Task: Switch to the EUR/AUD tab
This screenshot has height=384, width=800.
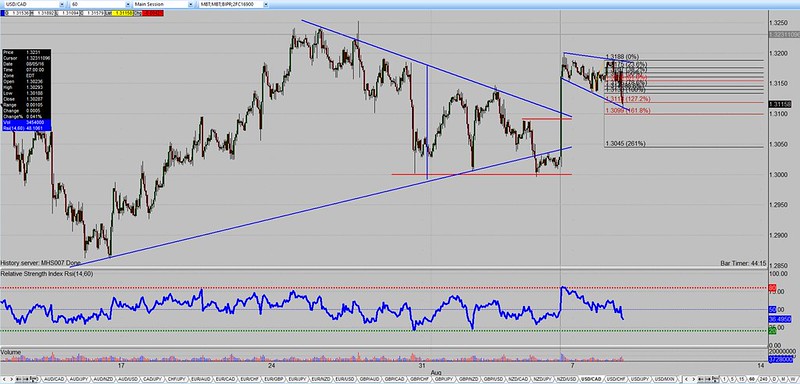Action: coord(201,379)
